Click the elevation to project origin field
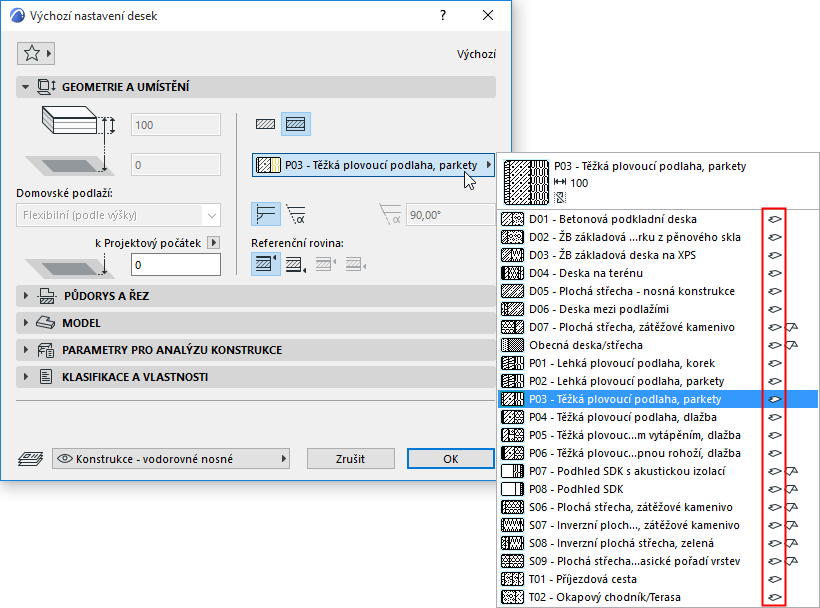Image resolution: width=820 pixels, height=608 pixels. point(176,265)
